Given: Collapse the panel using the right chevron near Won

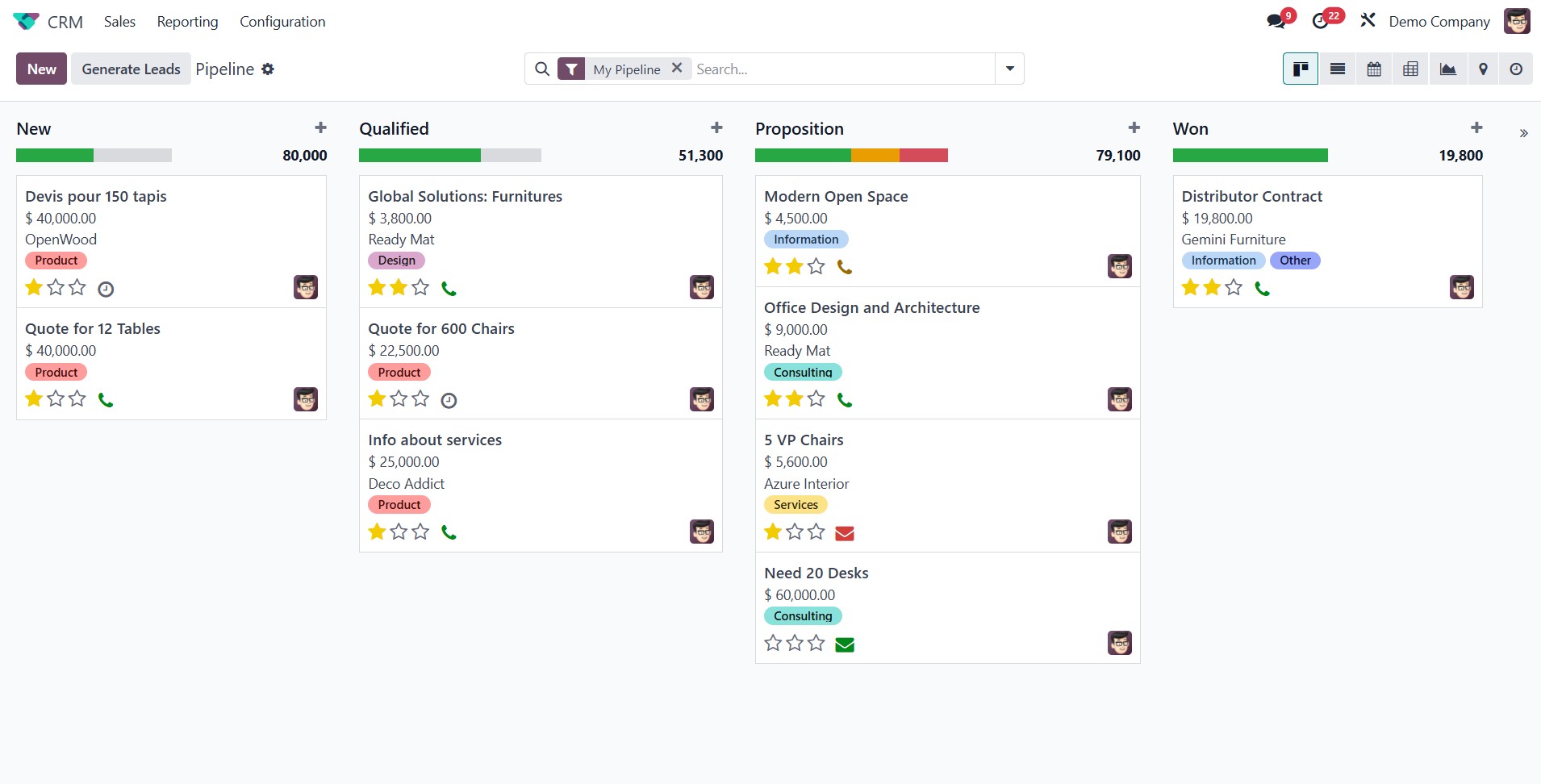Looking at the screenshot, I should (1523, 132).
